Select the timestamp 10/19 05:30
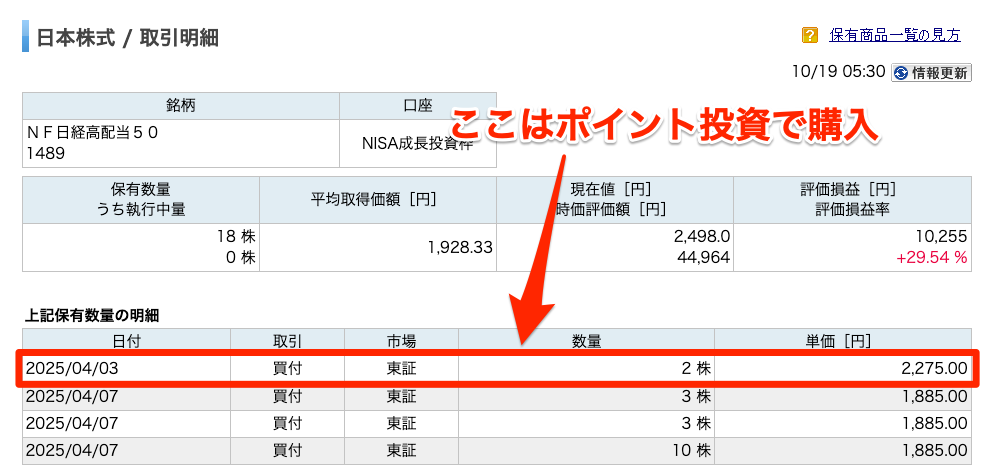This screenshot has height=474, width=983. [838, 71]
